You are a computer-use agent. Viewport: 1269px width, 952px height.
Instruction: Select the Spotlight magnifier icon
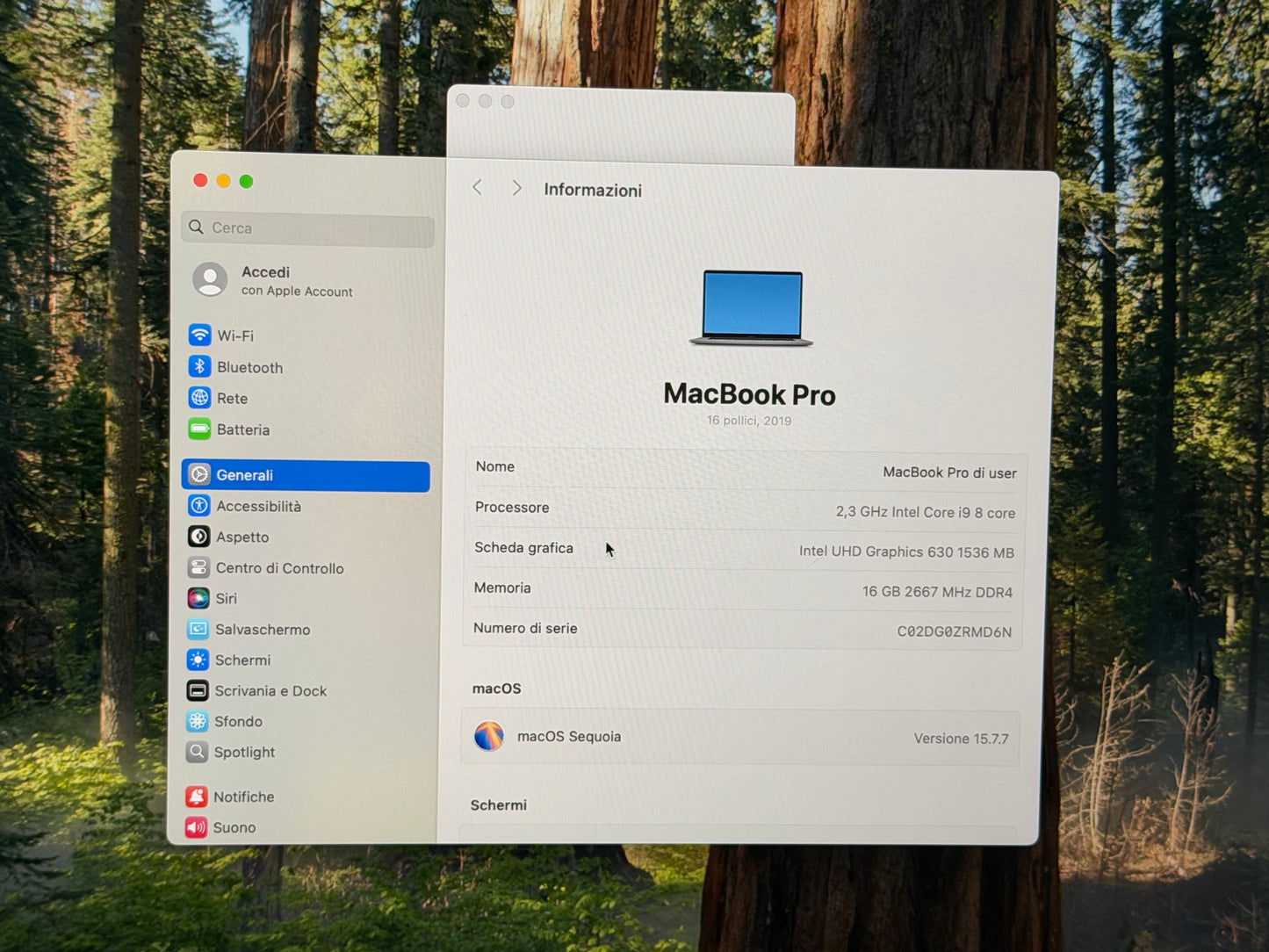point(198,752)
